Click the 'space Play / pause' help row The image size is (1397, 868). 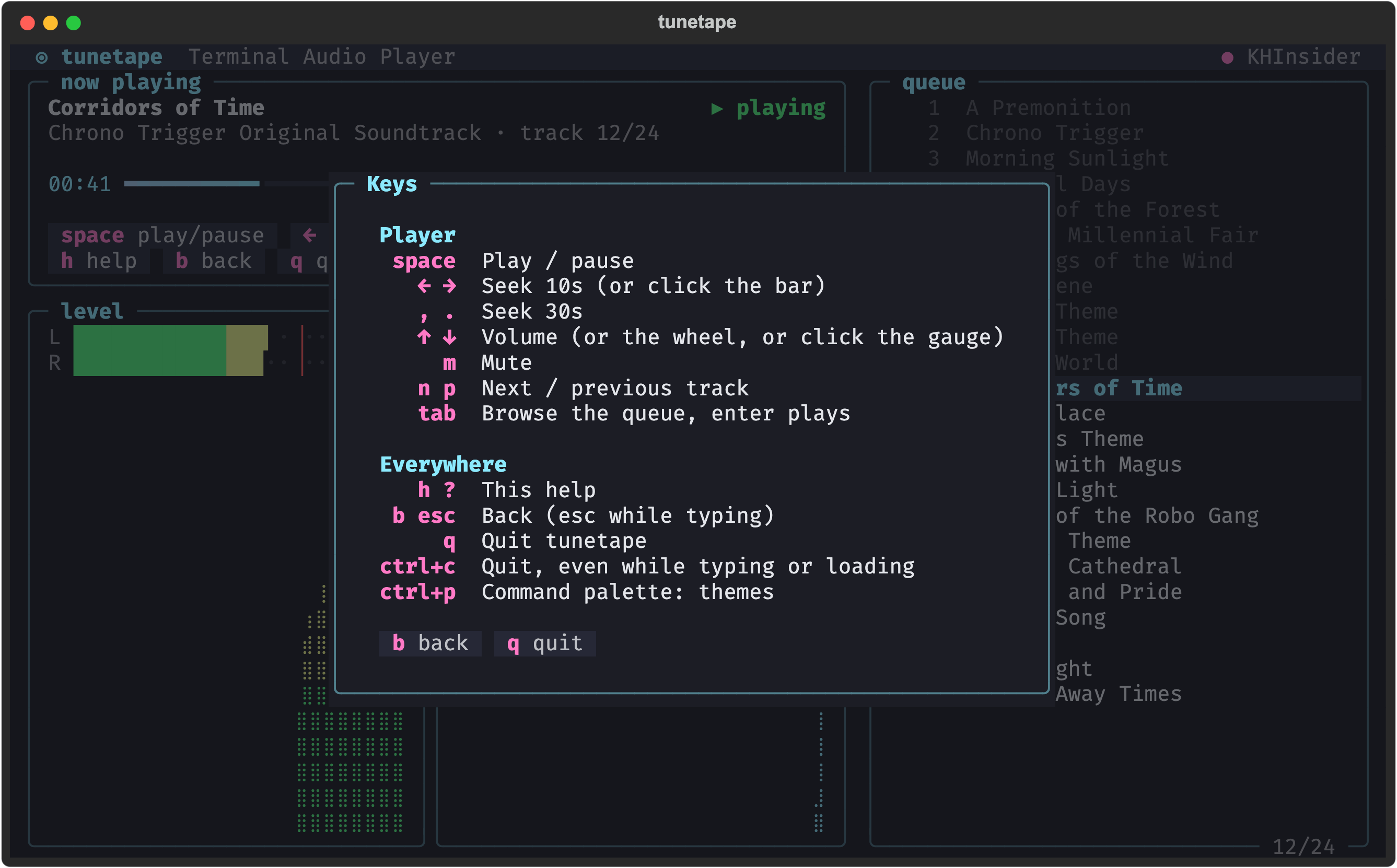(513, 261)
